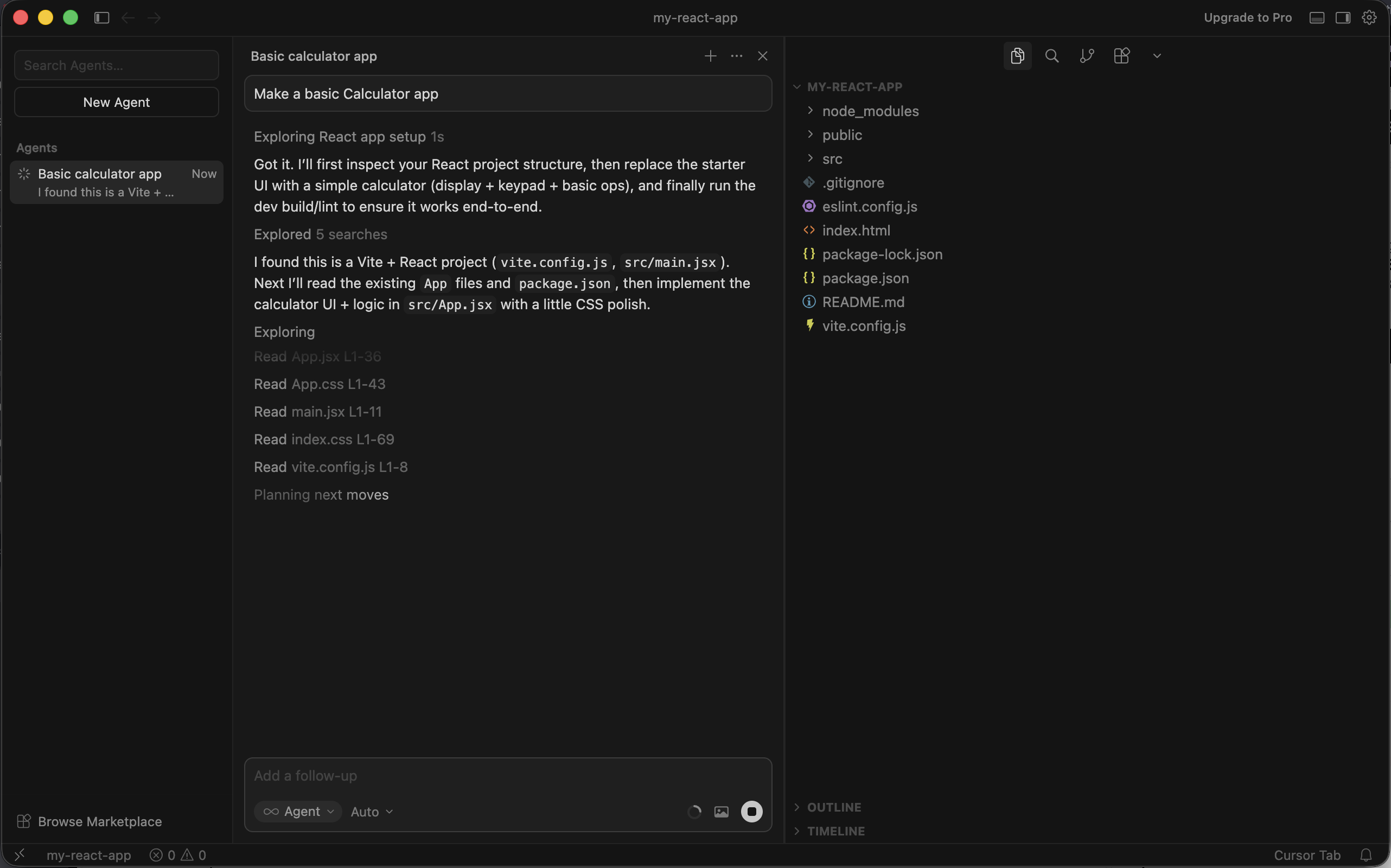
Task: Click the notification bell in status bar
Action: pyautogui.click(x=1366, y=855)
